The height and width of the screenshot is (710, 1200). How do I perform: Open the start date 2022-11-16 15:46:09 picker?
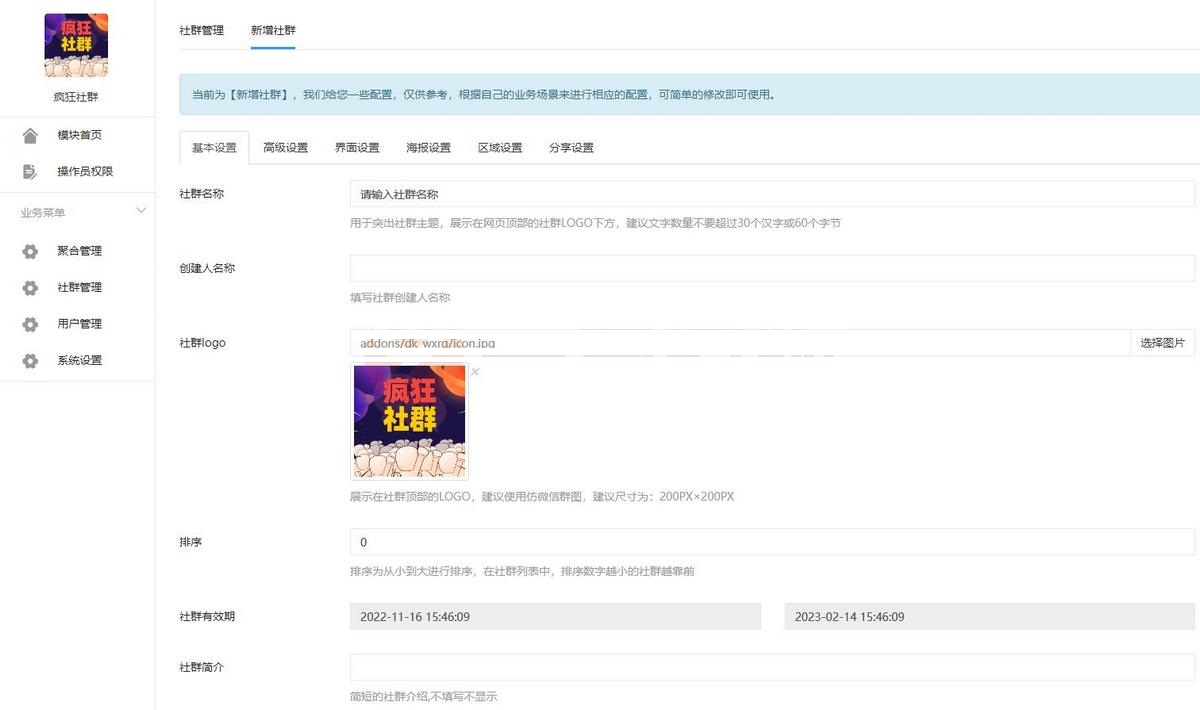coord(555,616)
